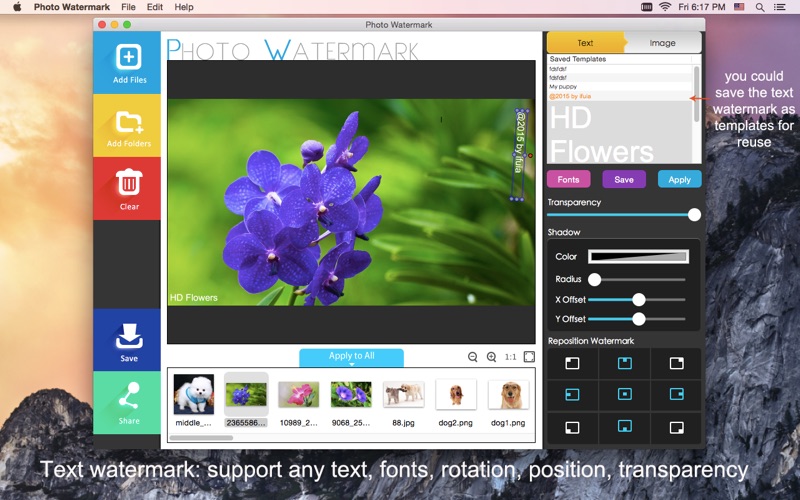Click the fit-to-screen icon
Image resolution: width=800 pixels, height=500 pixels.
529,357
